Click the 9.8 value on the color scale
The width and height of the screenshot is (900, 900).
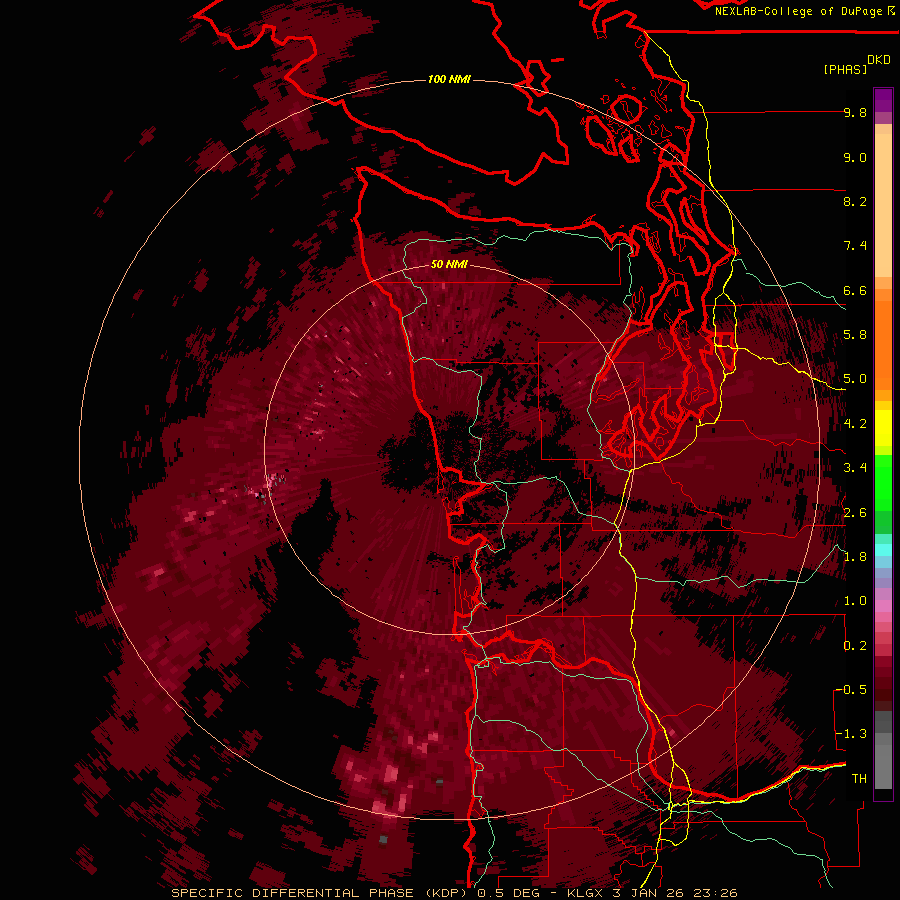pyautogui.click(x=855, y=112)
